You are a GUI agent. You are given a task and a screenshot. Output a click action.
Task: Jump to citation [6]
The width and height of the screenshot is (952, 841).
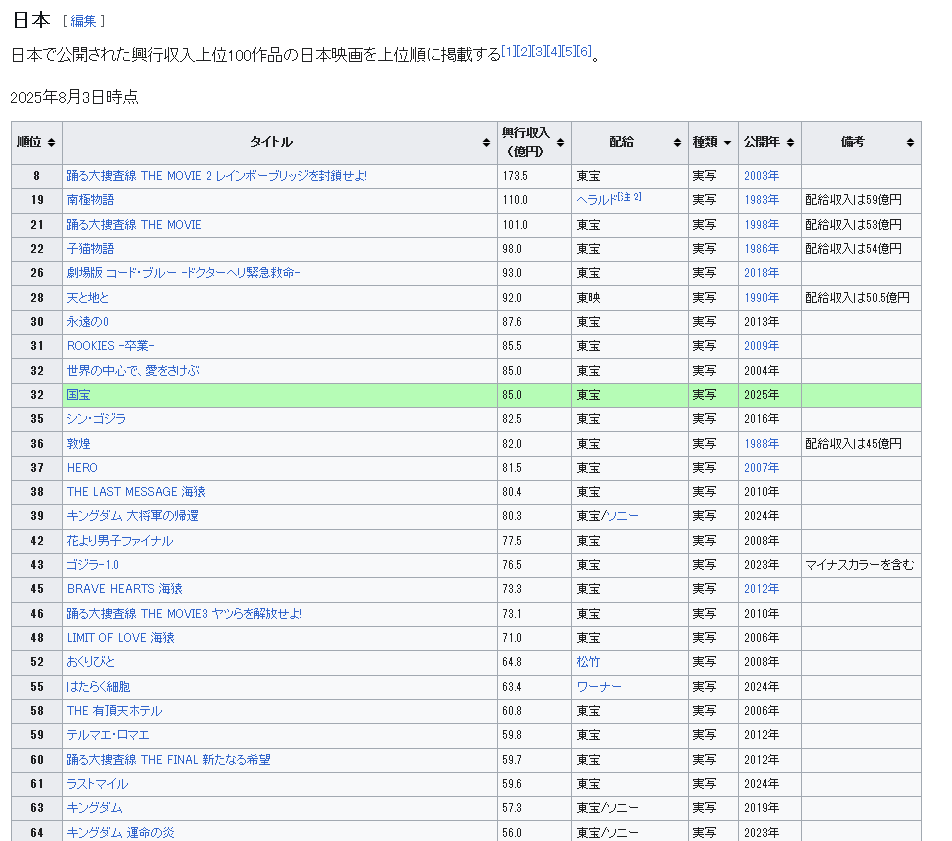tap(585, 52)
